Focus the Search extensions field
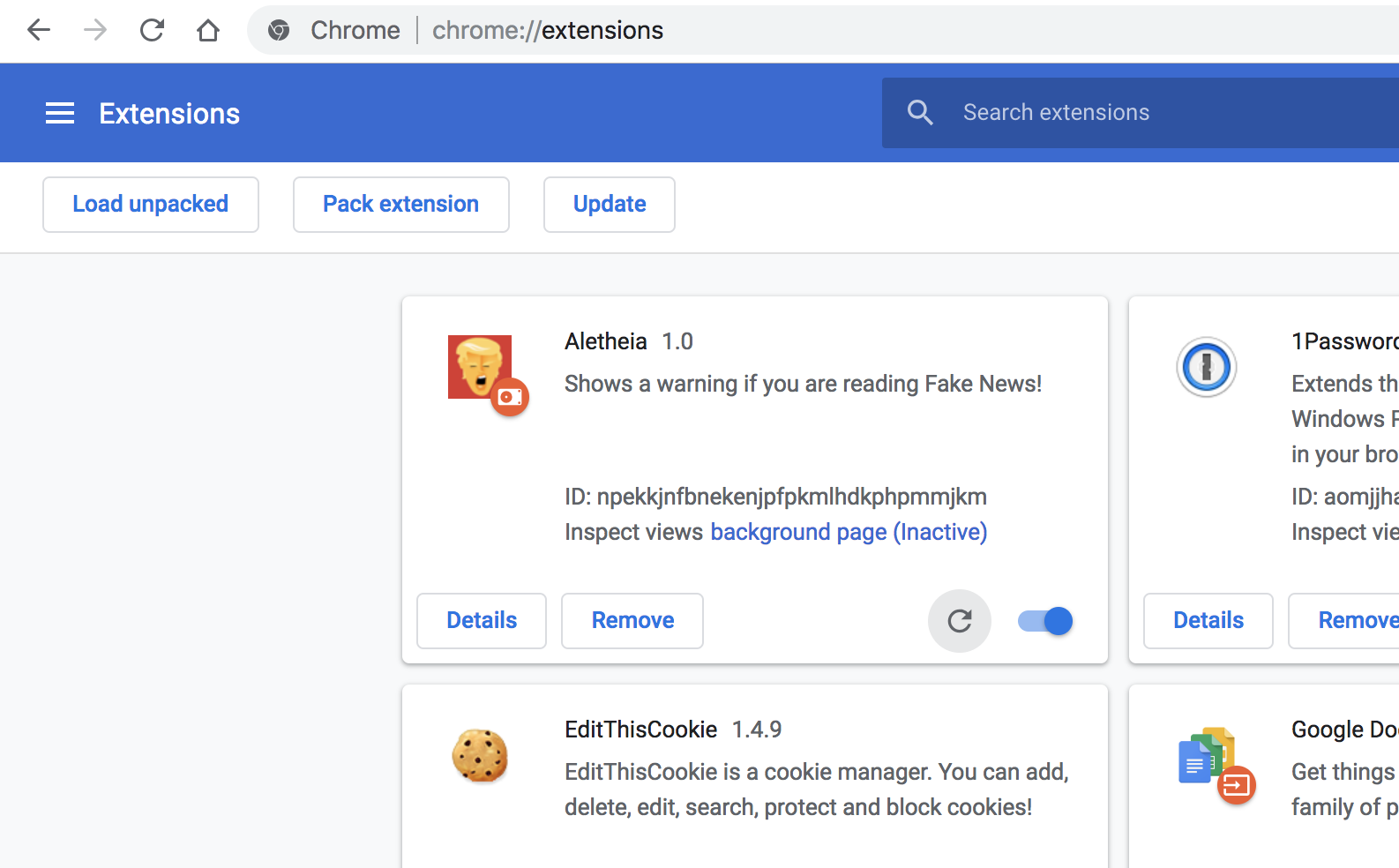 (x=1141, y=113)
